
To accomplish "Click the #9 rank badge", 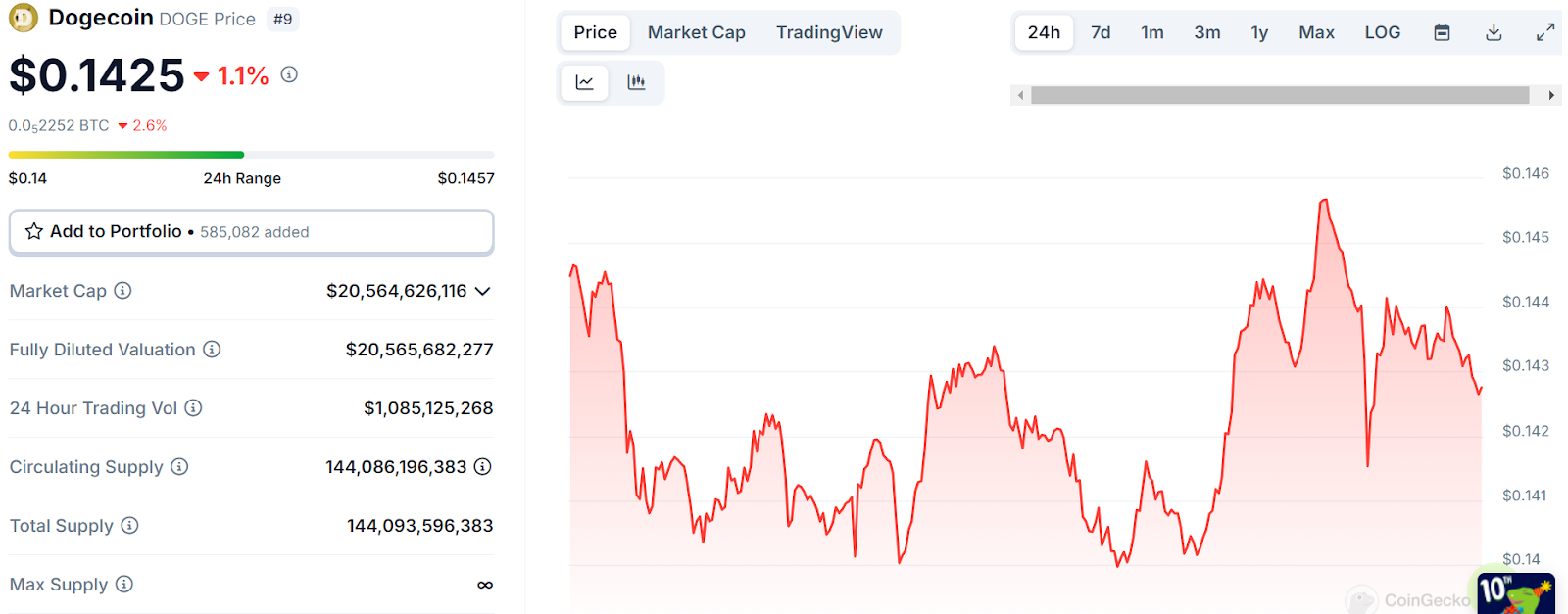I will point(282,19).
